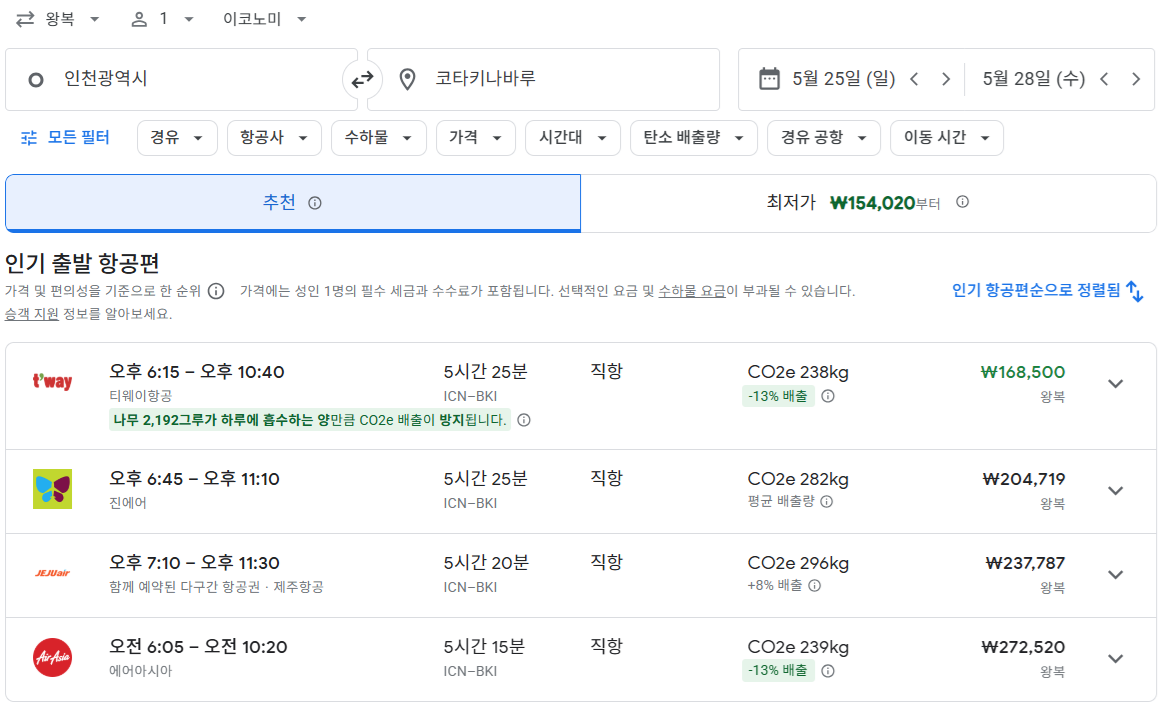Go to previous departure date from 5월 25일
The image size is (1161, 705).
click(914, 79)
